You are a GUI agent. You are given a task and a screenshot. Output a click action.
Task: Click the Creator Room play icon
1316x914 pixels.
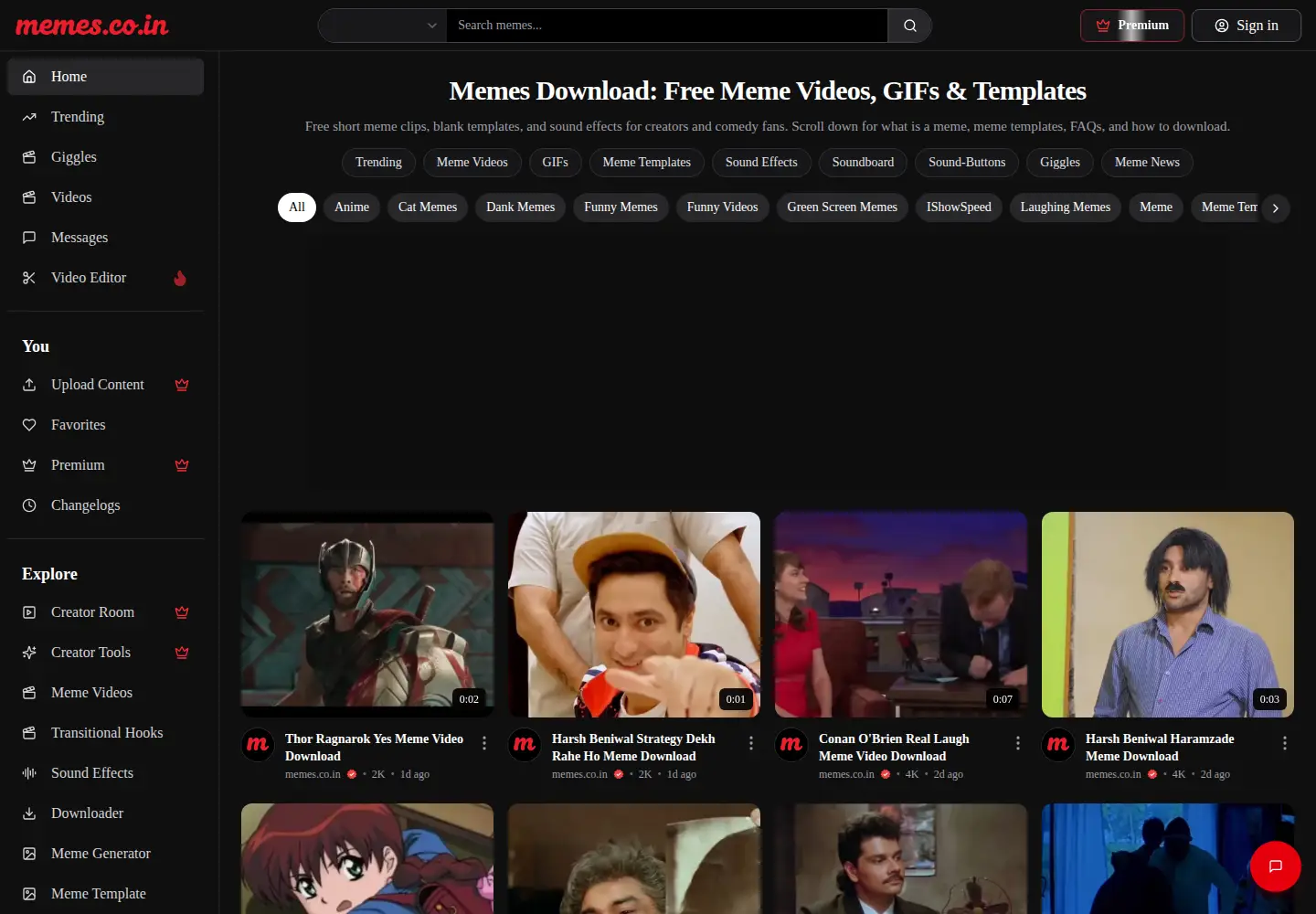29,612
